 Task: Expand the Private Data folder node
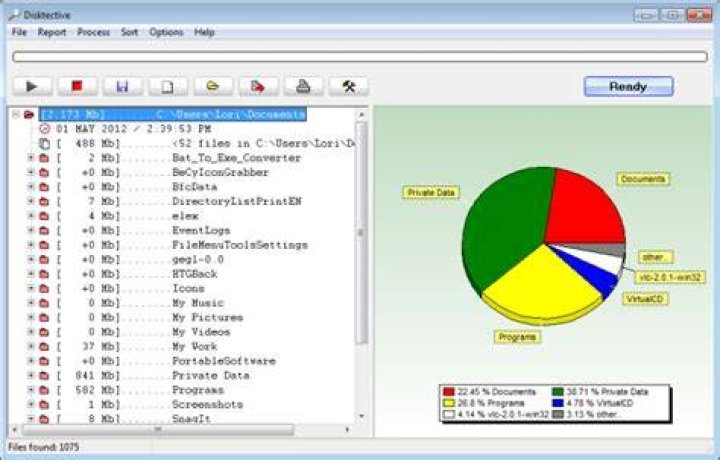point(31,376)
